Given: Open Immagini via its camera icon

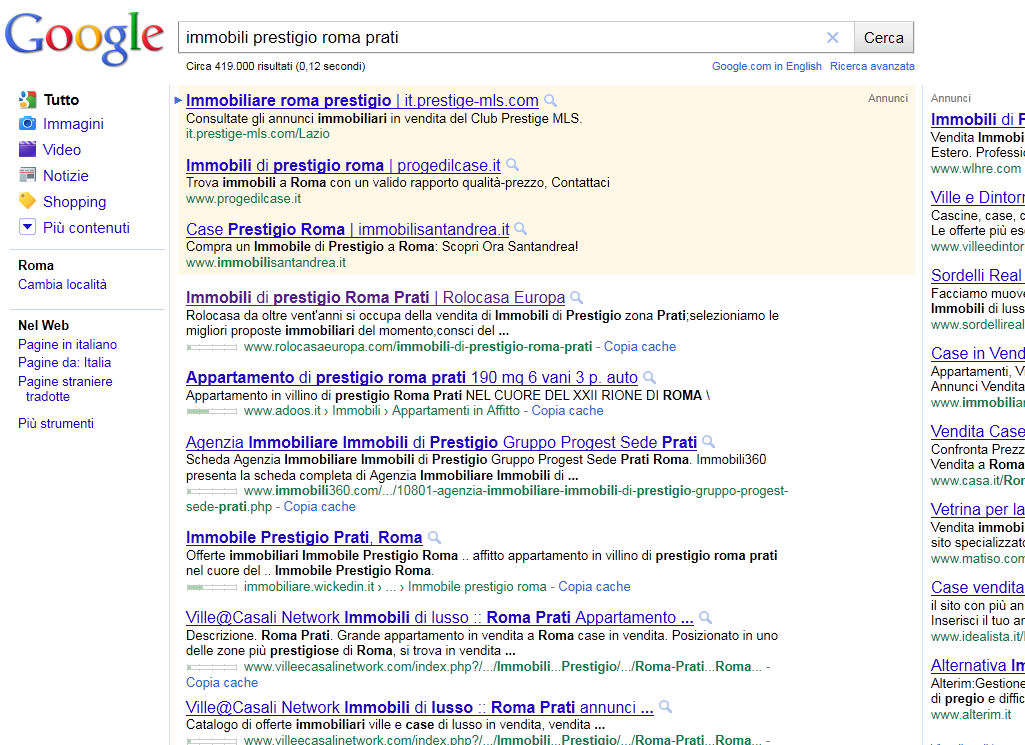Looking at the screenshot, I should pos(27,124).
